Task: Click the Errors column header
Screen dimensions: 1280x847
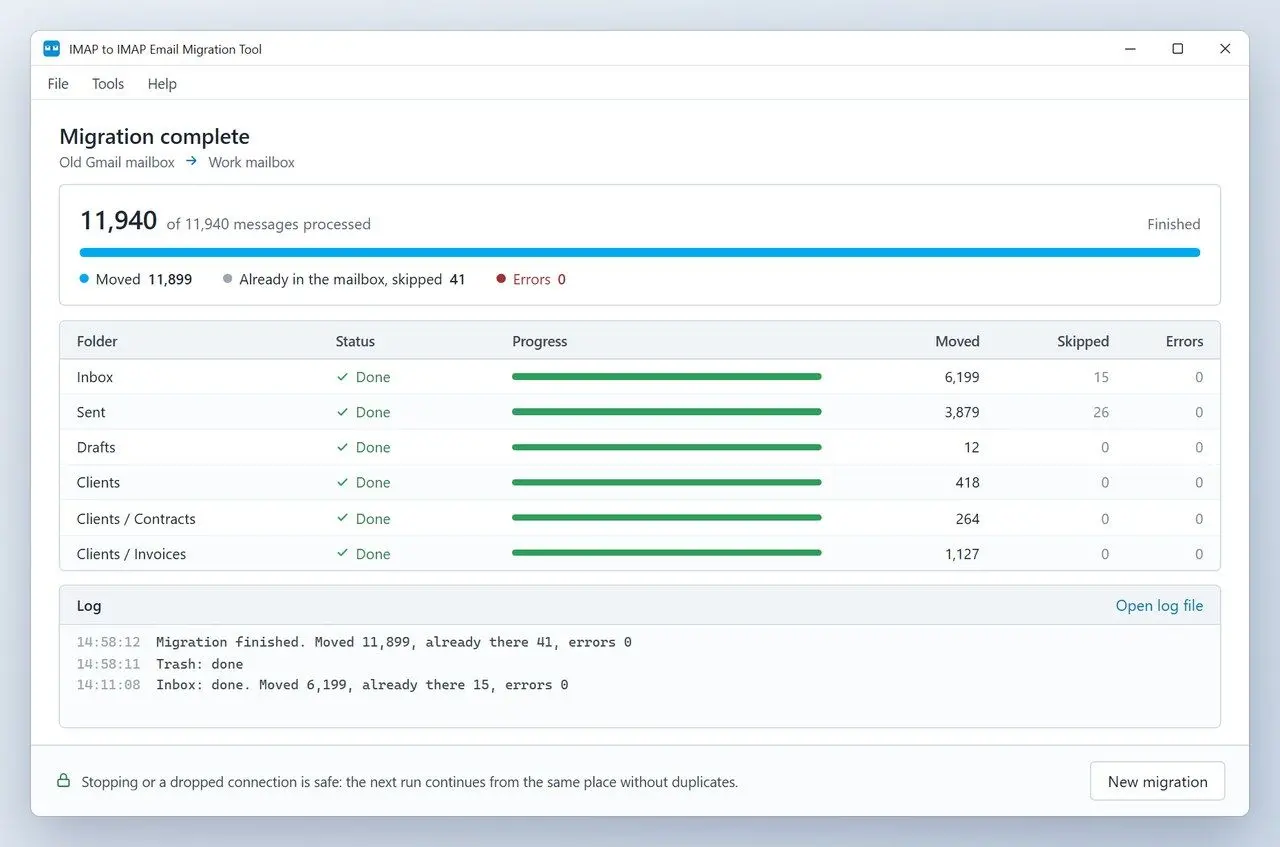Action: click(x=1184, y=341)
